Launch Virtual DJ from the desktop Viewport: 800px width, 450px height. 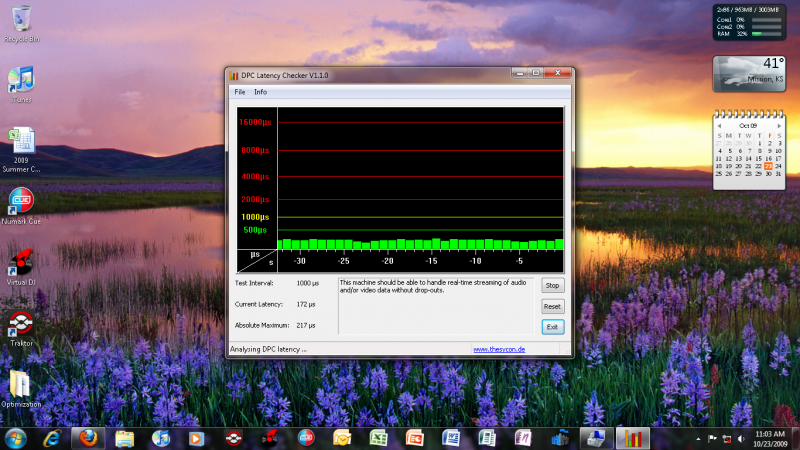[x=21, y=263]
